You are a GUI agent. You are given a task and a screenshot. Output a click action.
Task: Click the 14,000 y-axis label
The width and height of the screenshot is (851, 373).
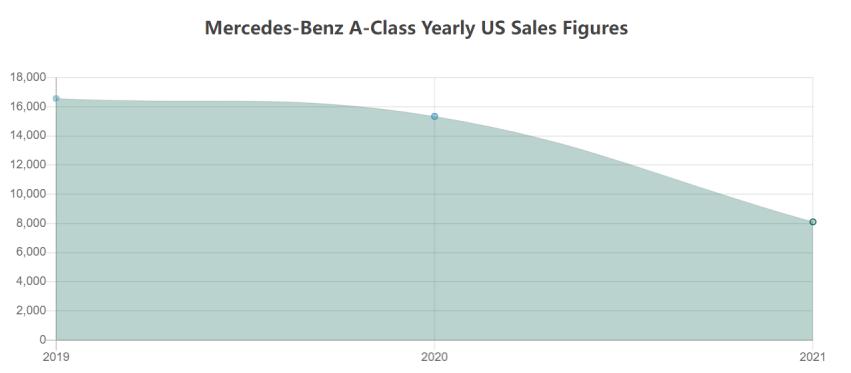pos(28,136)
